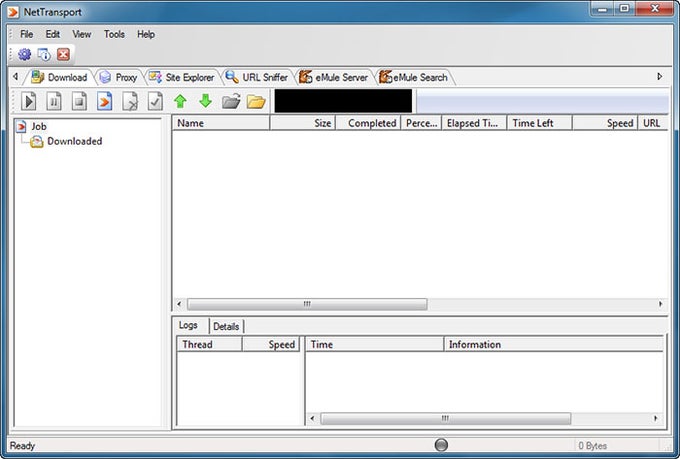Switch to the Logs tab

(188, 325)
